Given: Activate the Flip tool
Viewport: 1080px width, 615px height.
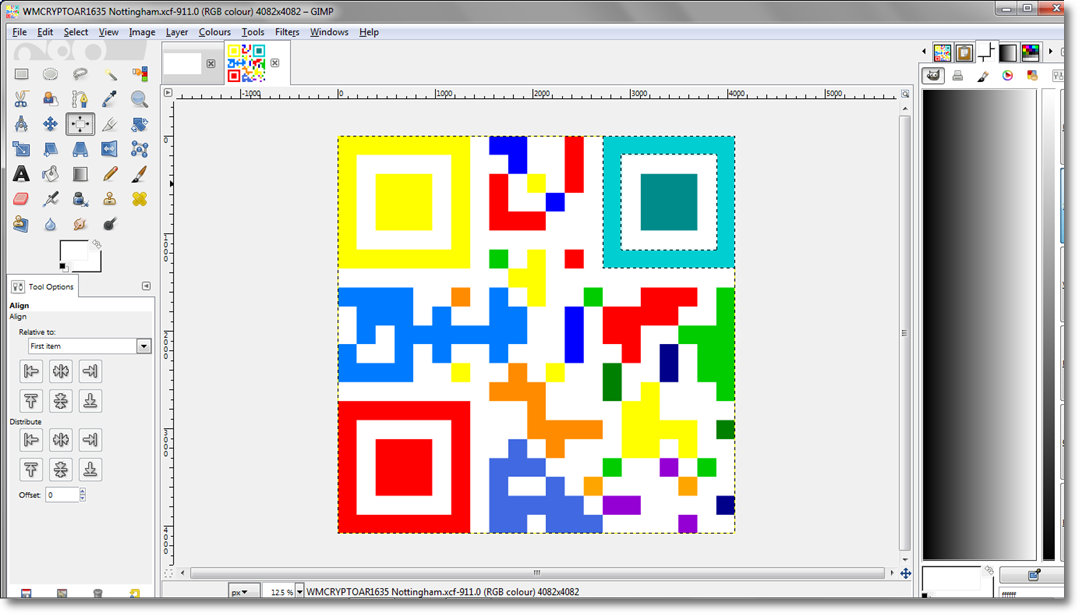Looking at the screenshot, I should click(110, 149).
